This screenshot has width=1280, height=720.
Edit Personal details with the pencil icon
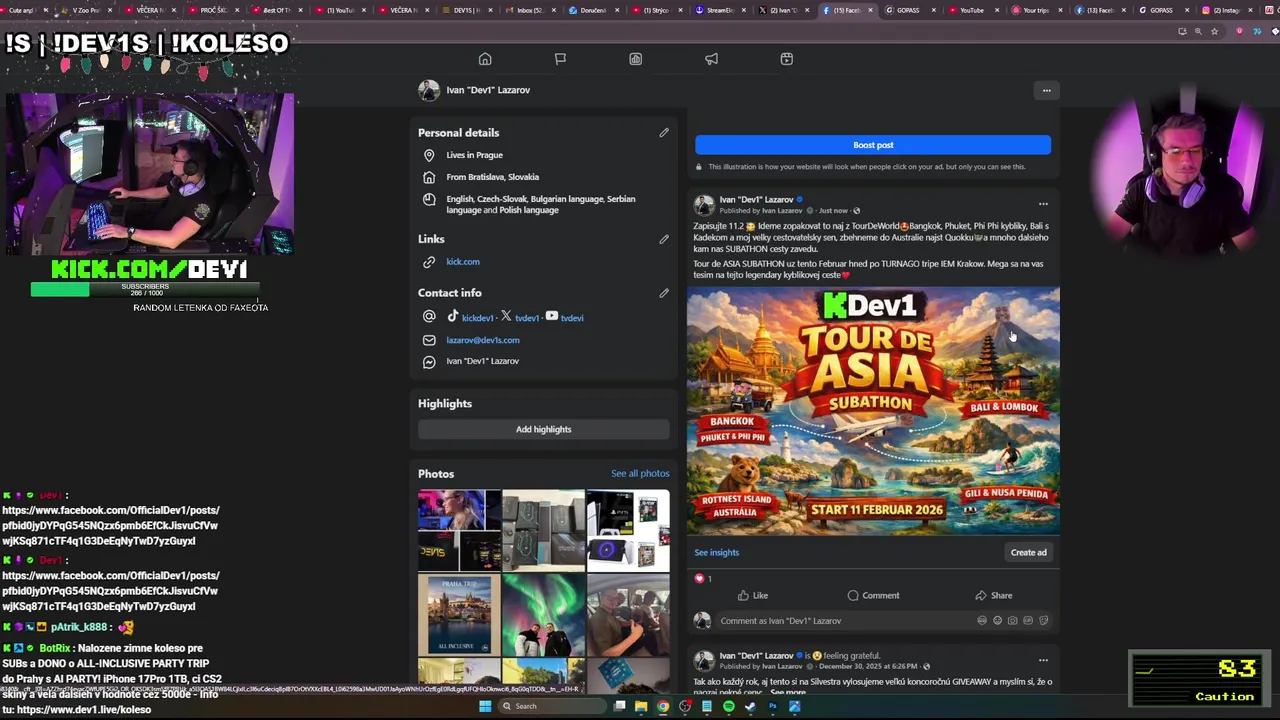(x=664, y=132)
